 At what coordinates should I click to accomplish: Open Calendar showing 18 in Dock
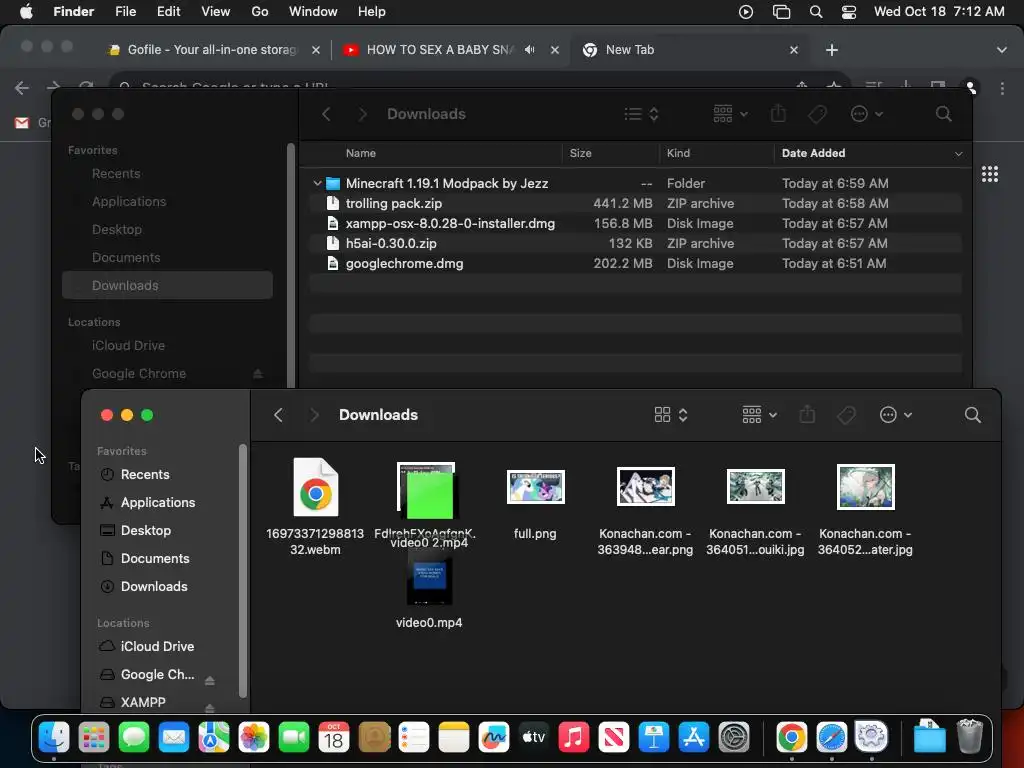coord(334,737)
